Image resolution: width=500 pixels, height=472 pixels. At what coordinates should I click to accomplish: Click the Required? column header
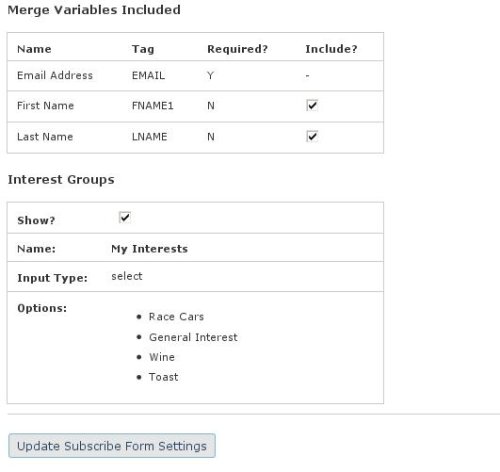tap(237, 49)
